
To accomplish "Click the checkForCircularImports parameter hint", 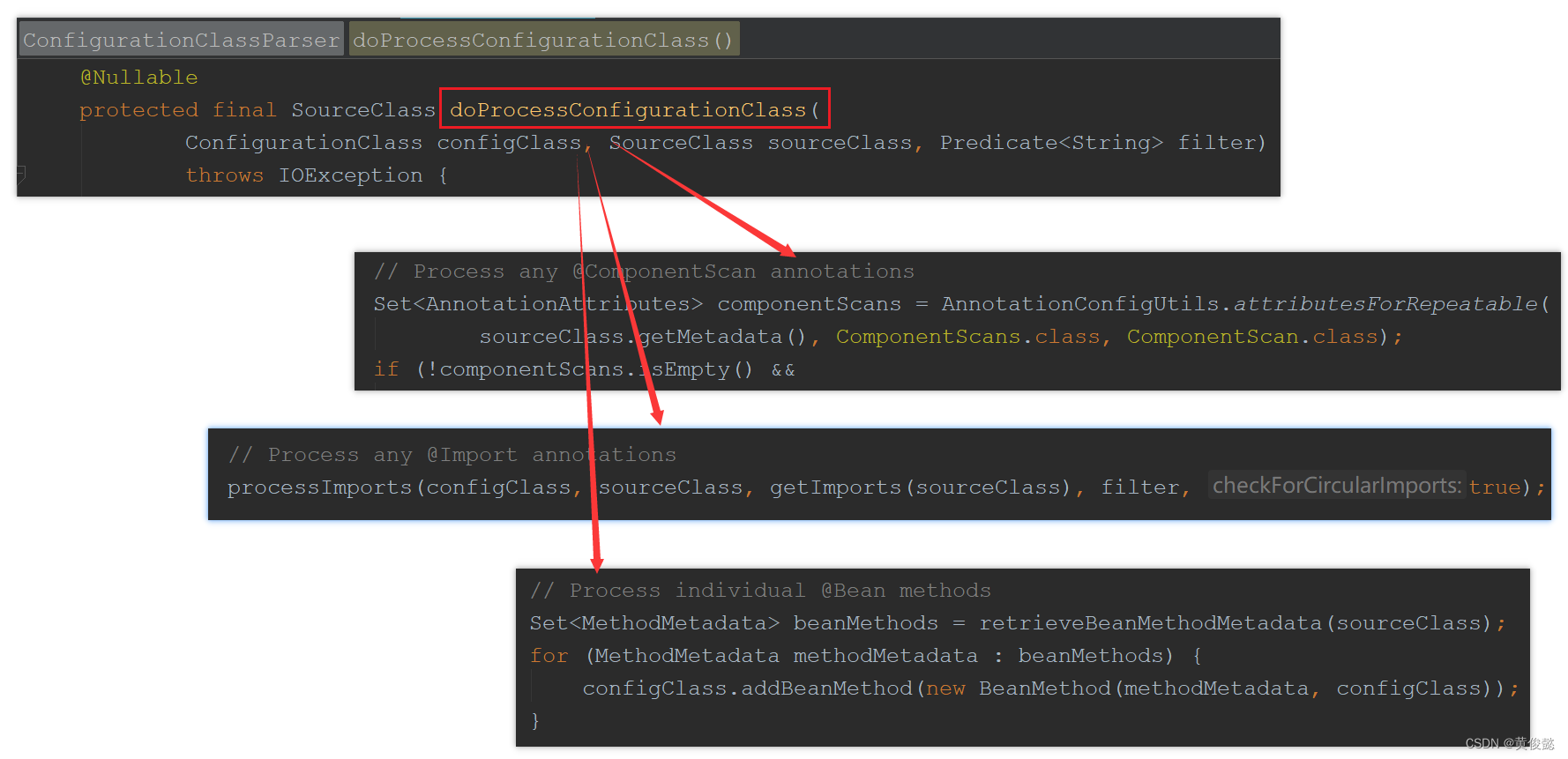I will coord(1336,486).
